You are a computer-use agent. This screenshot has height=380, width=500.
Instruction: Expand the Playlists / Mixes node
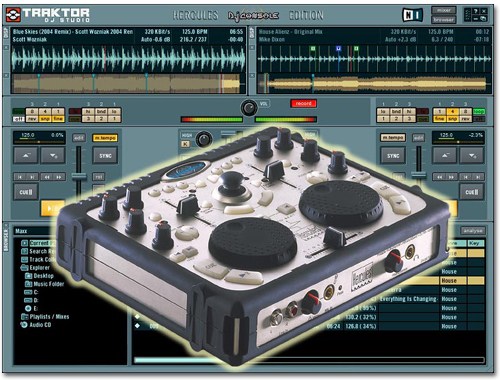tap(24, 317)
